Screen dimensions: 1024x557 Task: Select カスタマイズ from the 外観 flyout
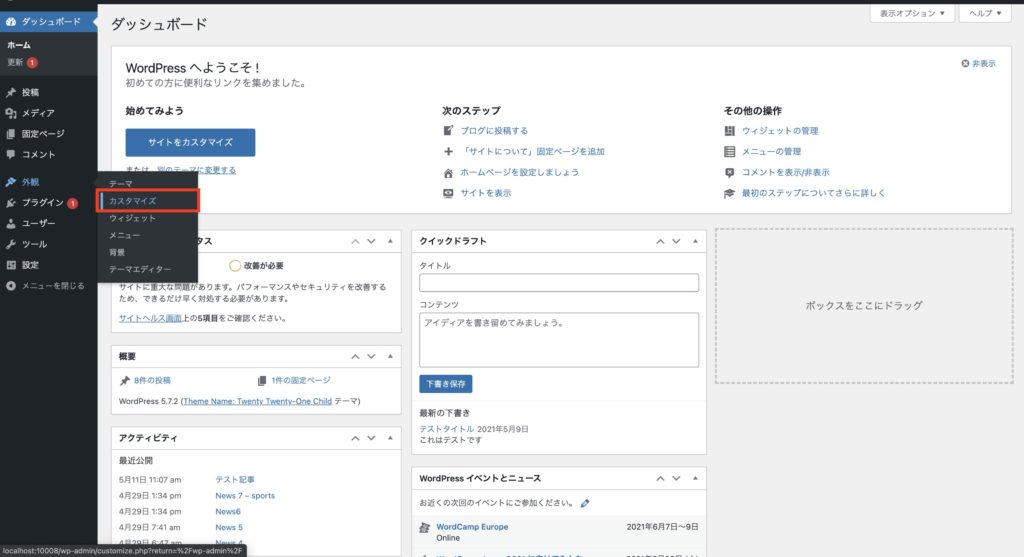pyautogui.click(x=133, y=201)
